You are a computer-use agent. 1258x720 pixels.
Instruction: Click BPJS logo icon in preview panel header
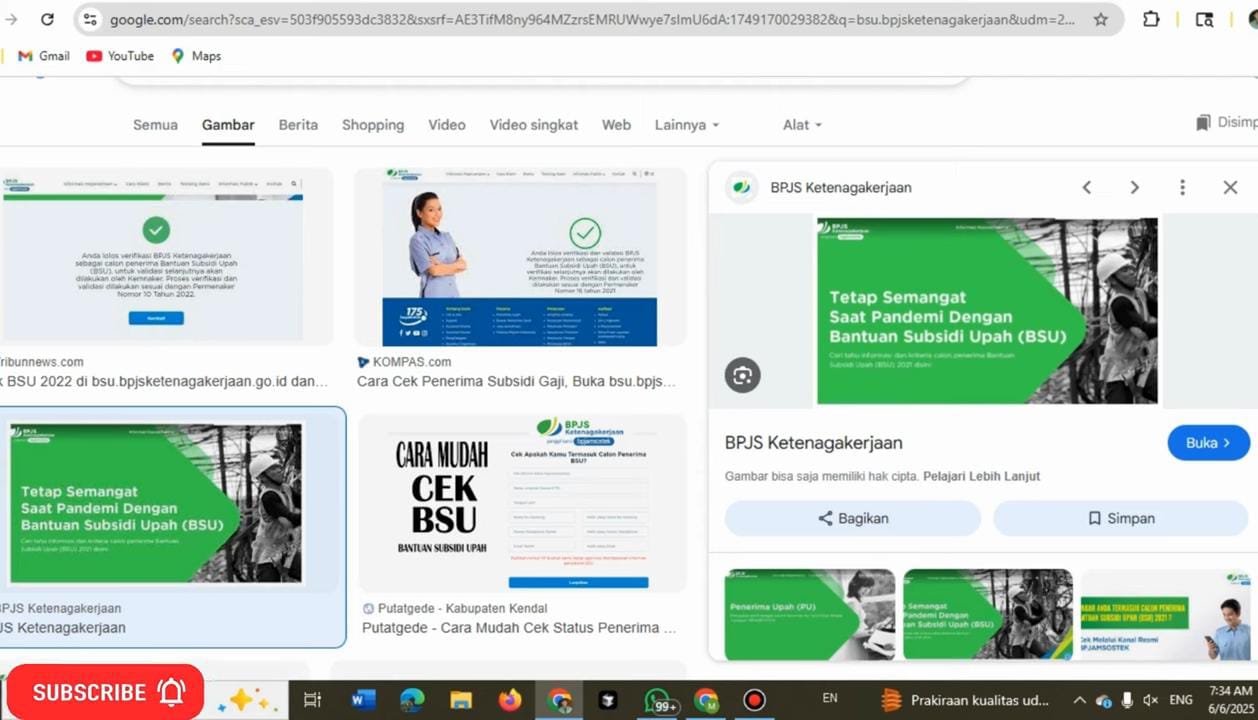(x=741, y=187)
